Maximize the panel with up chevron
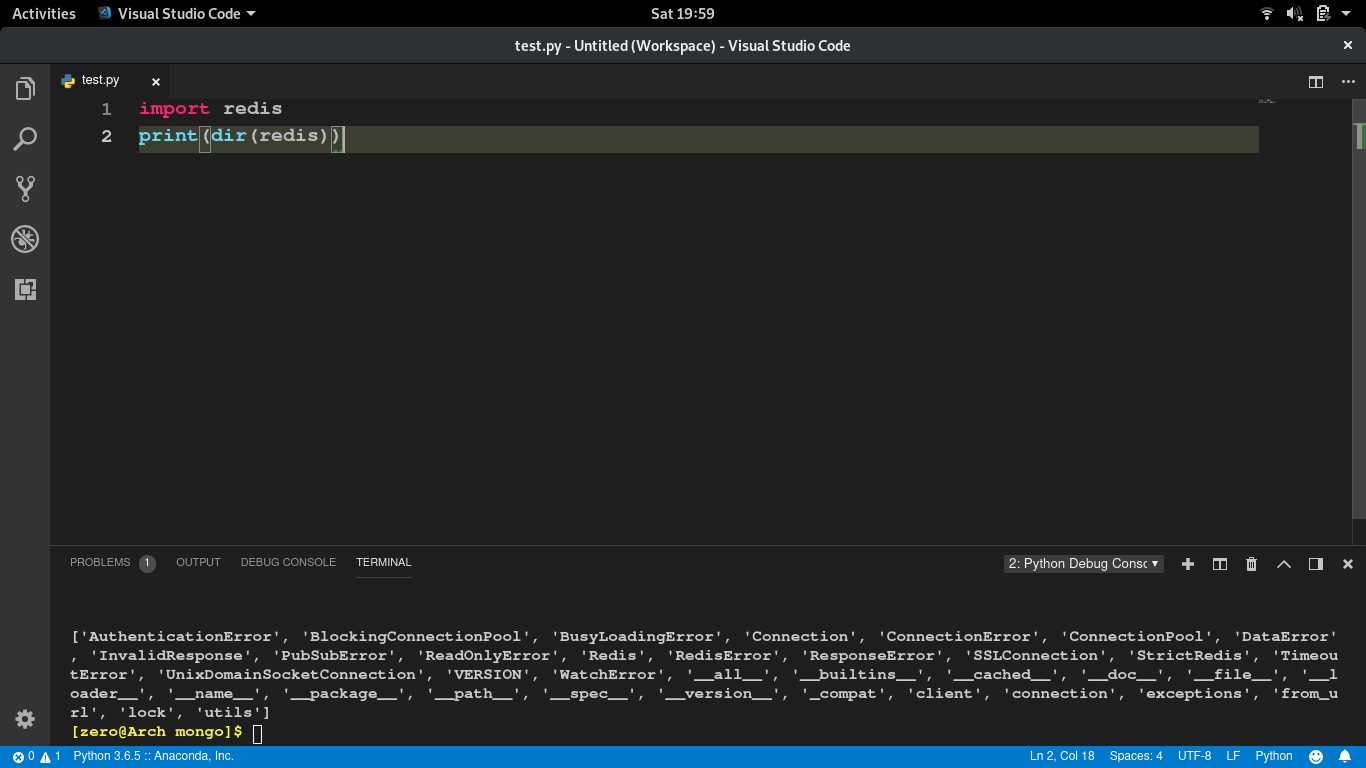 tap(1284, 564)
